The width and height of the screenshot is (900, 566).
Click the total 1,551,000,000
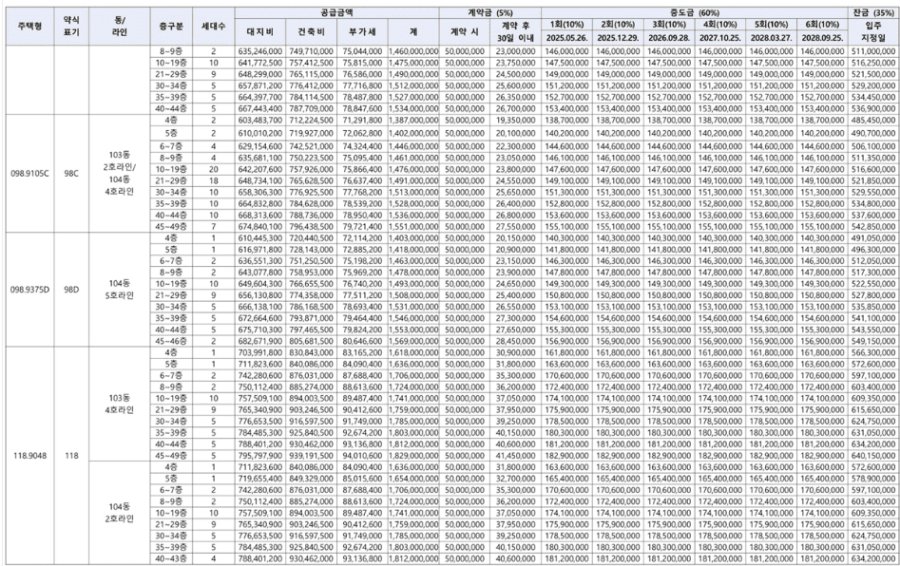pos(413,227)
